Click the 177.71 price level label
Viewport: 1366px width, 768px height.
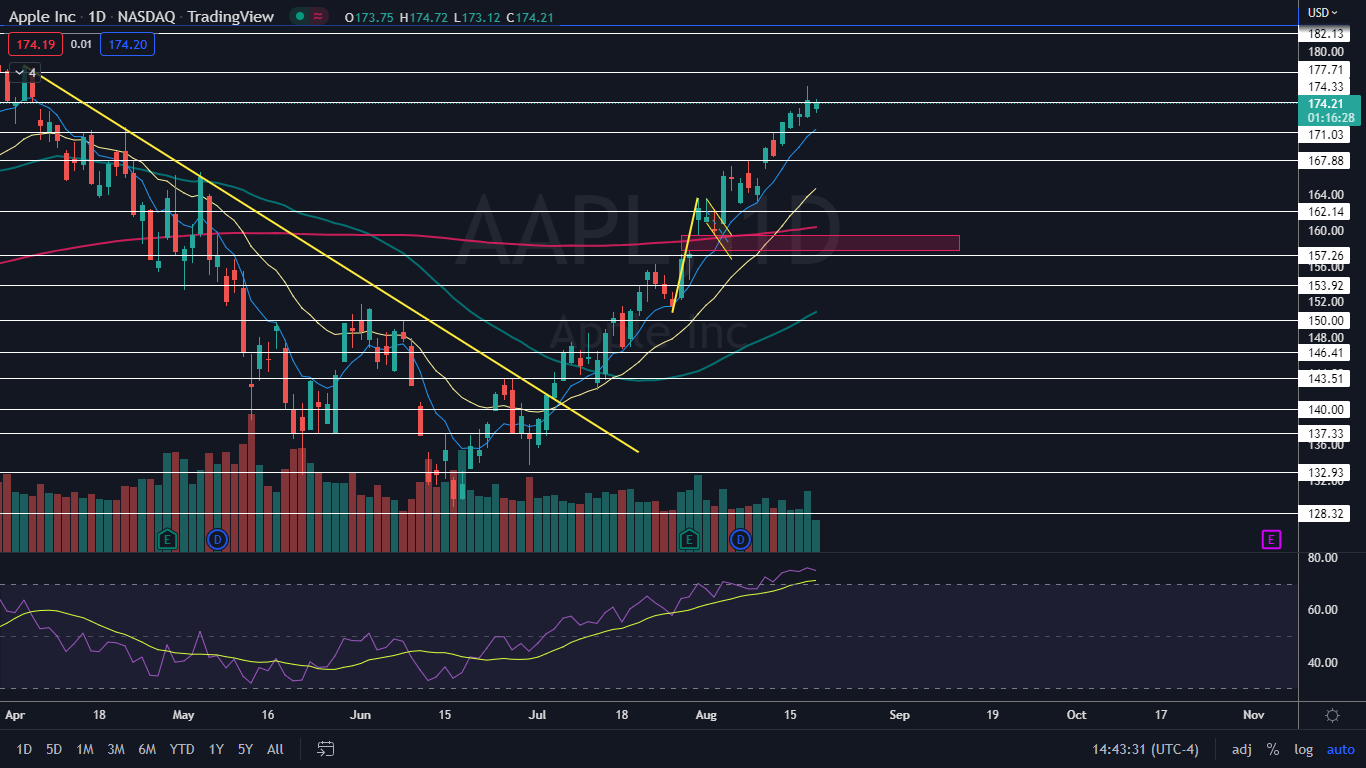(1325, 70)
